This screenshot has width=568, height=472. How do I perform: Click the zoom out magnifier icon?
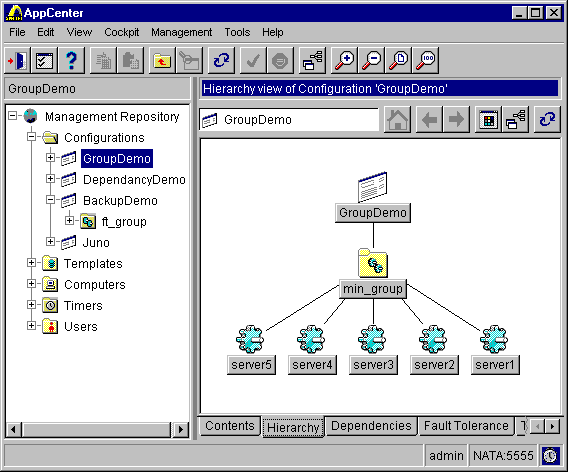[x=371, y=60]
